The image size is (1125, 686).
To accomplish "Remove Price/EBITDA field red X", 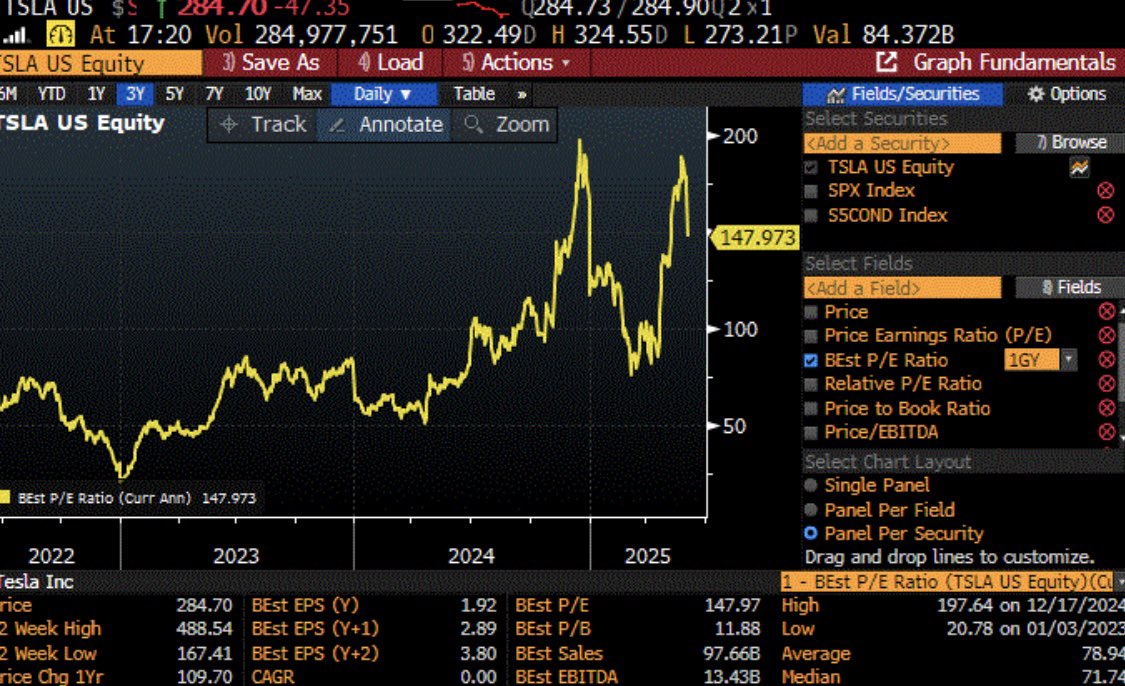I will click(x=1106, y=432).
